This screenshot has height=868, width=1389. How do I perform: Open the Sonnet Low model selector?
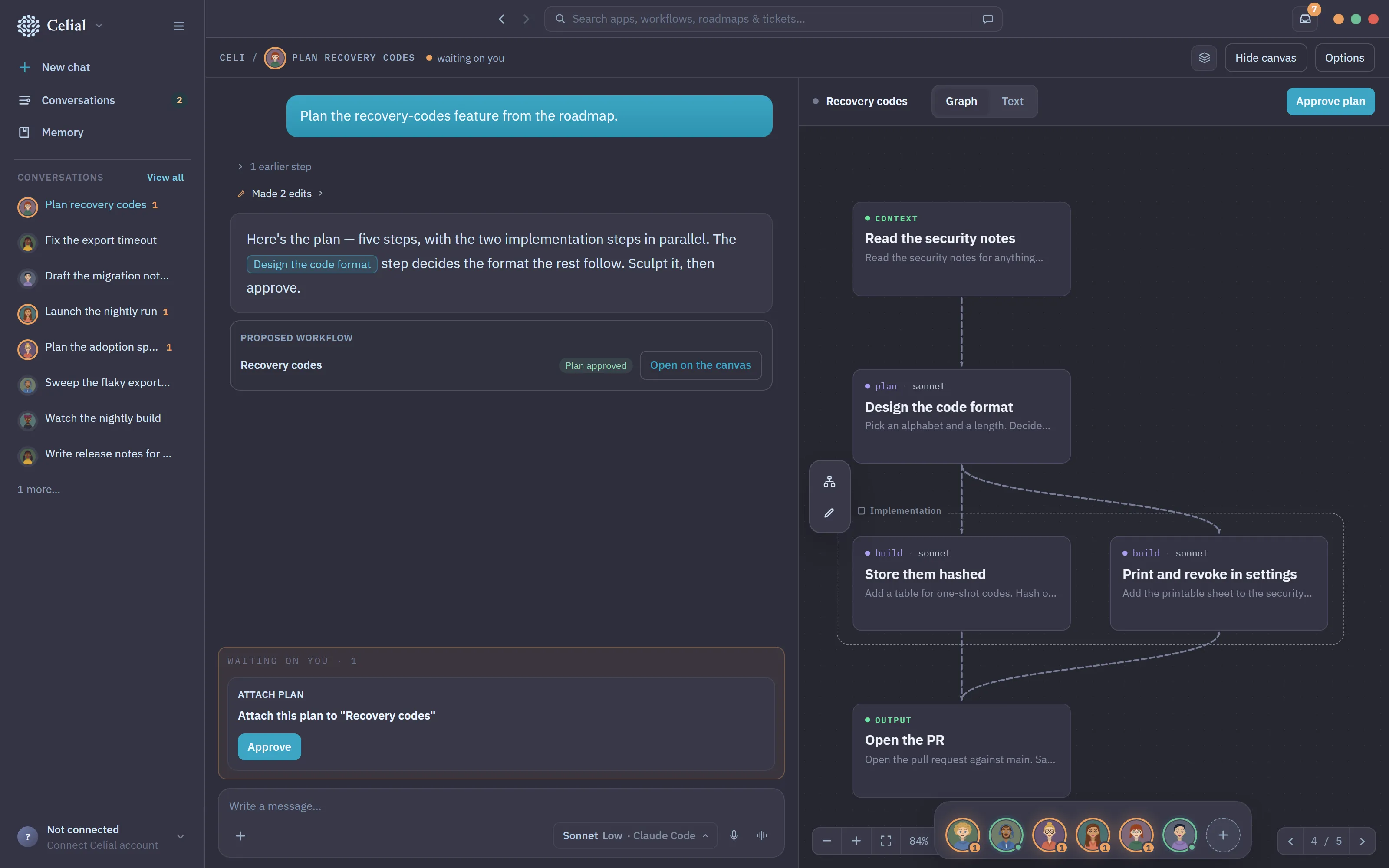[635, 836]
